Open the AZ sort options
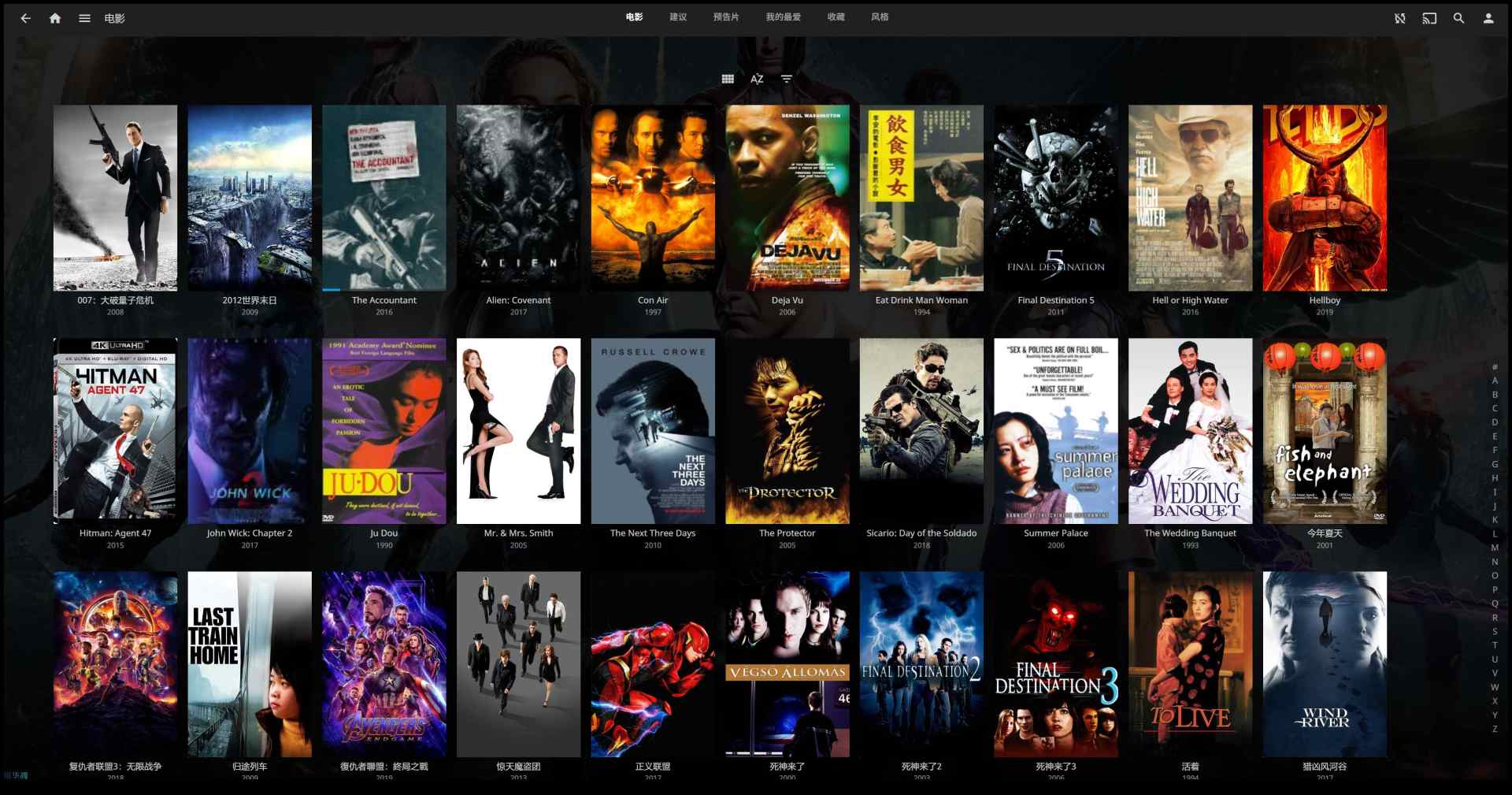Image resolution: width=1512 pixels, height=795 pixels. [757, 79]
